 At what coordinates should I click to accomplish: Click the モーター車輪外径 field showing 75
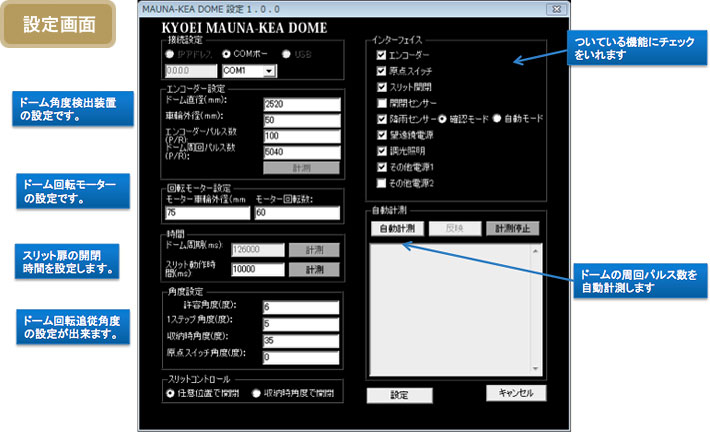(207, 213)
